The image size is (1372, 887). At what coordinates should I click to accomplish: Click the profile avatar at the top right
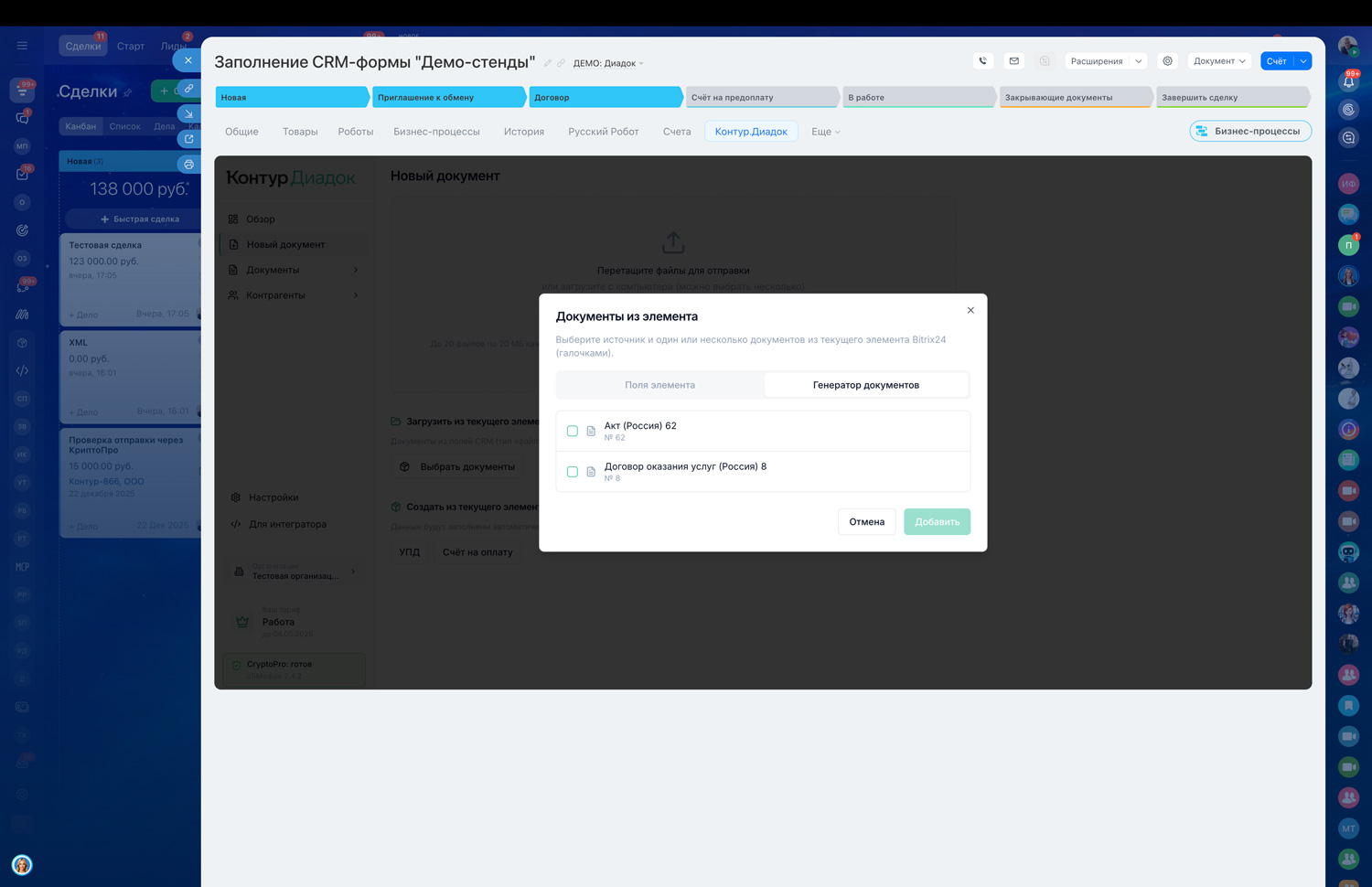pyautogui.click(x=1348, y=47)
